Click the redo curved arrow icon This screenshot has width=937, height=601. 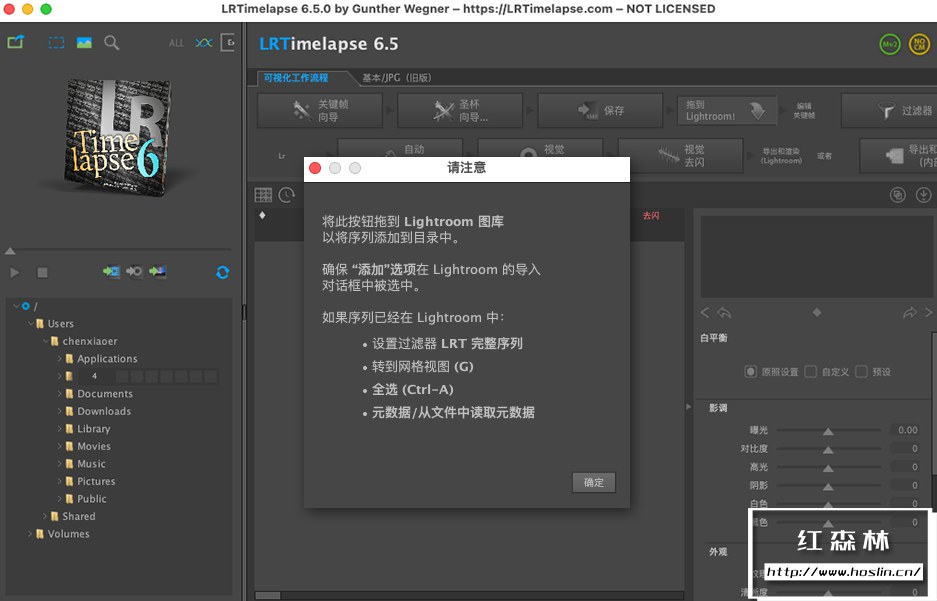pos(910,312)
